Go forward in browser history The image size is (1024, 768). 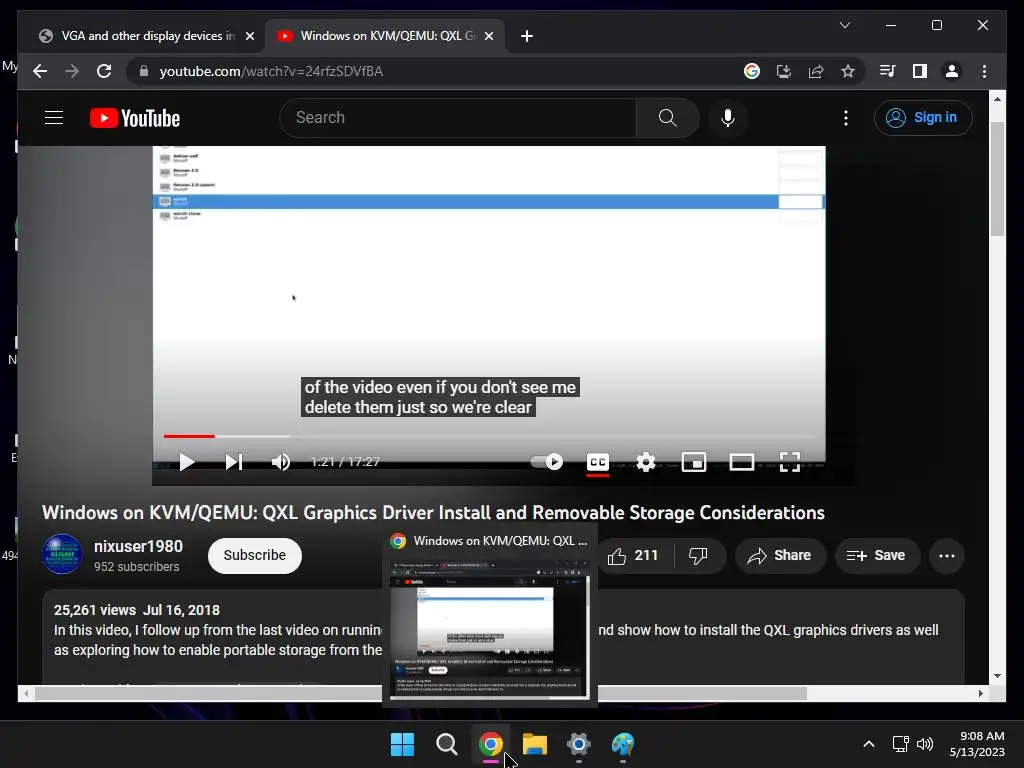(72, 71)
